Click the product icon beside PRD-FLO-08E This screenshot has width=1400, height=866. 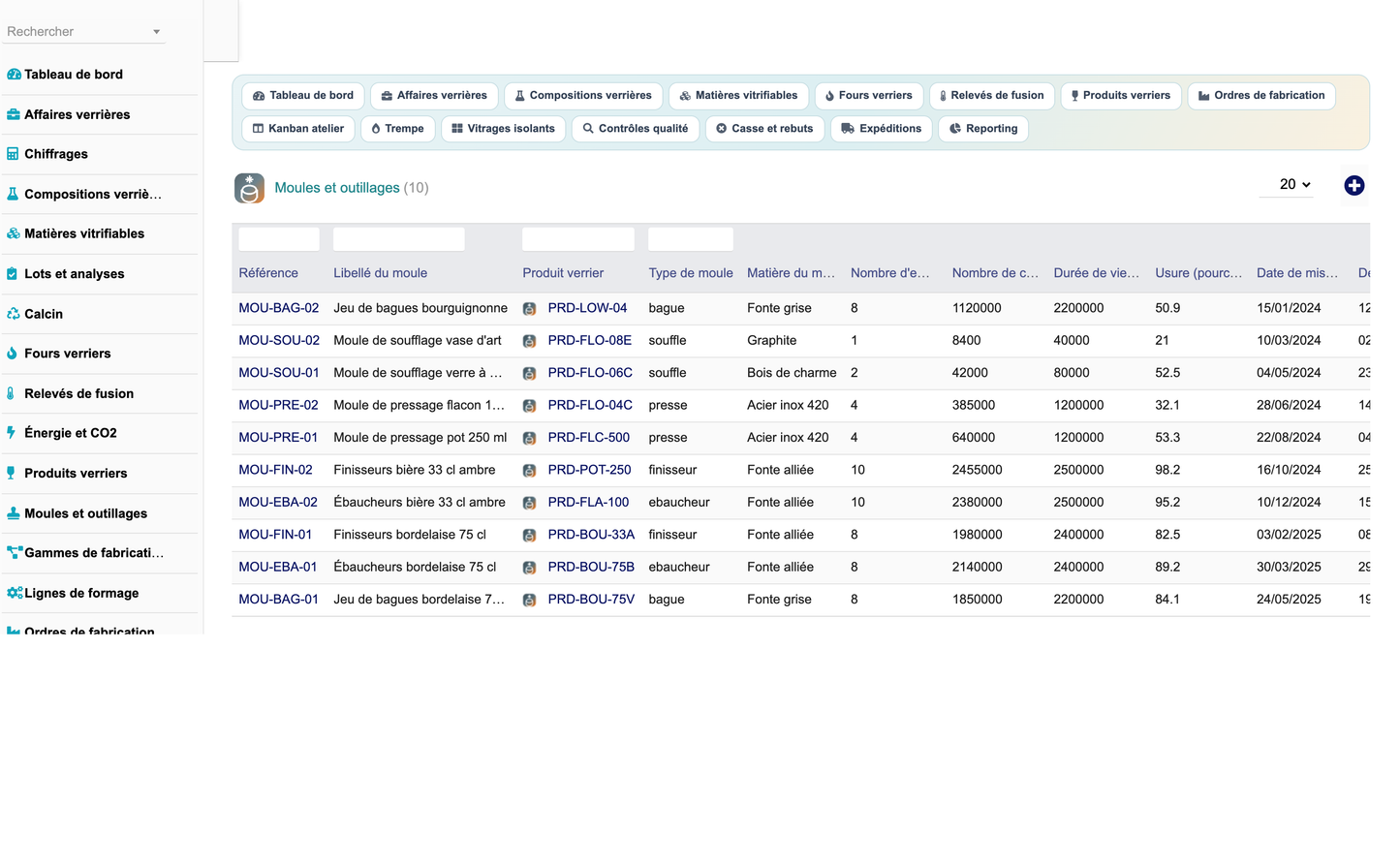coord(529,341)
